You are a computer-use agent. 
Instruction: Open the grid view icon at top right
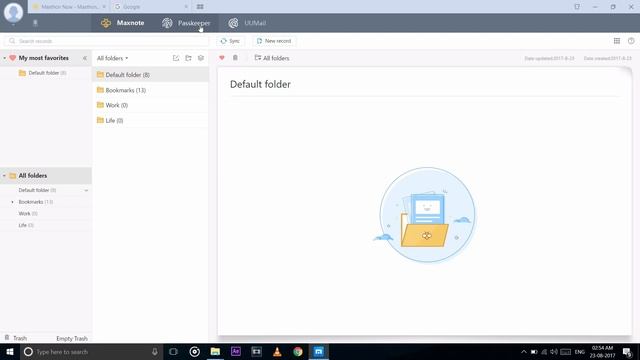(617, 40)
